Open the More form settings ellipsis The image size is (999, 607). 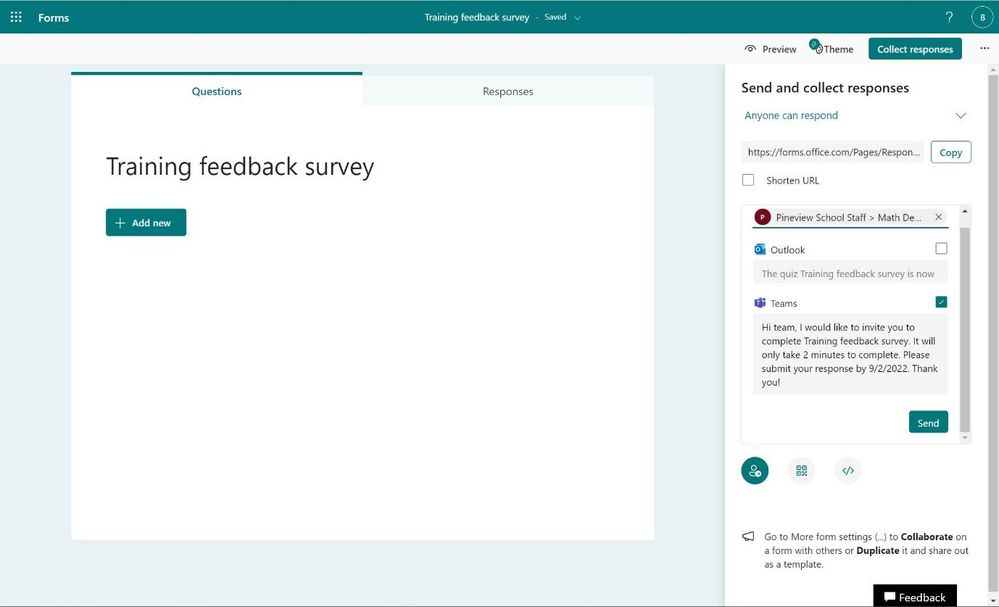point(984,48)
